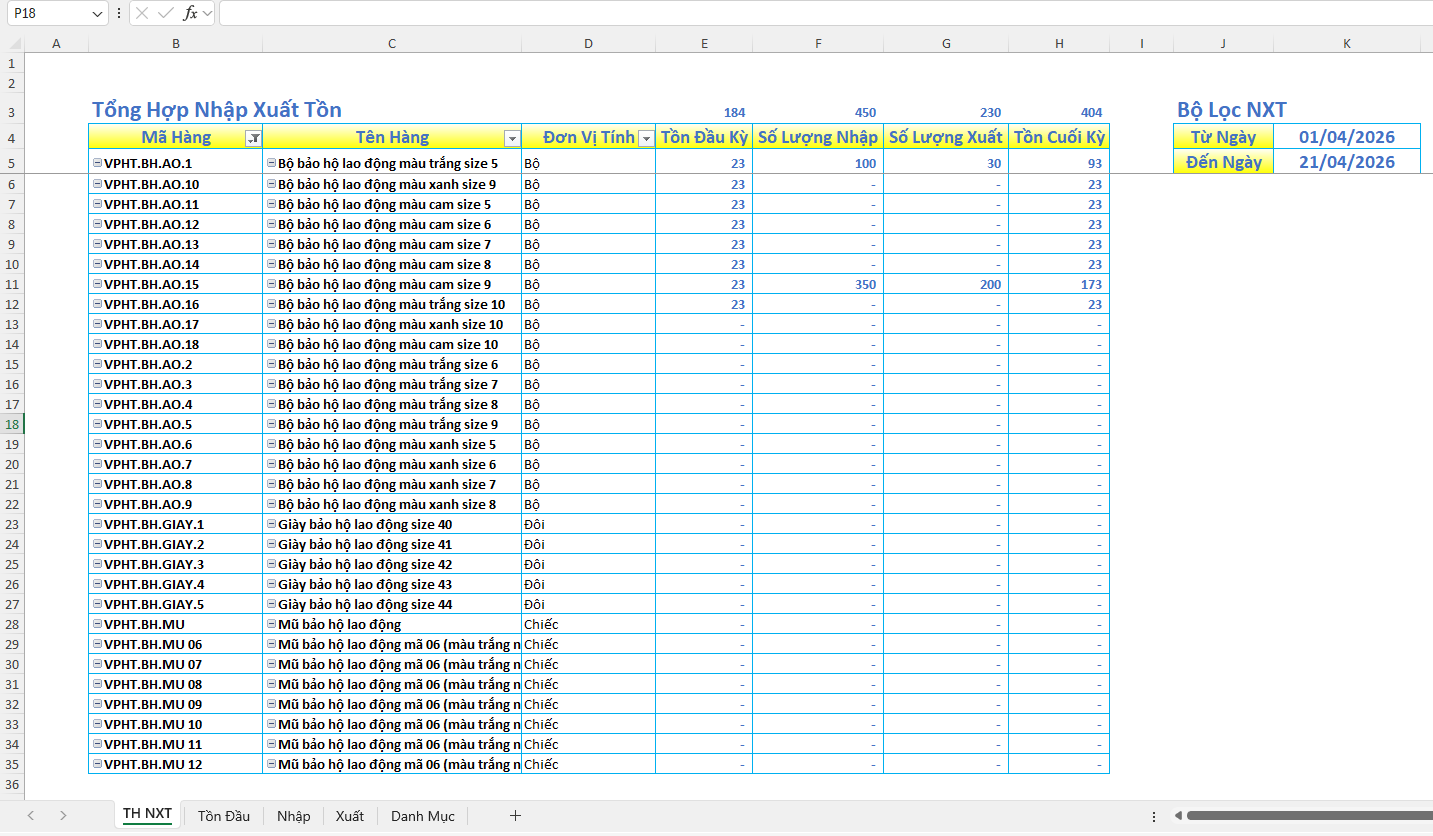Click the Enter checkmark in formula bar
Image resolution: width=1433 pixels, height=836 pixels.
[x=166, y=13]
